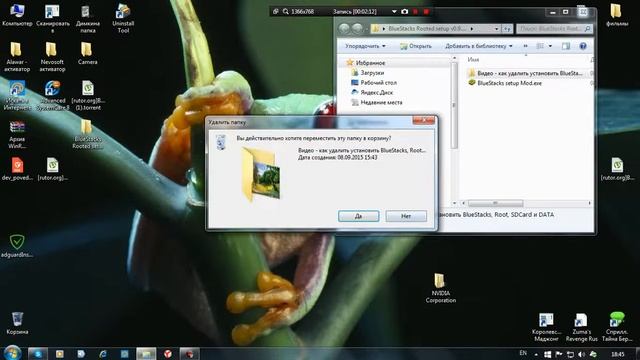This screenshot has height=360, width=640.
Task: Select Nevosoft активатор desktop folder
Action: [x=52, y=57]
